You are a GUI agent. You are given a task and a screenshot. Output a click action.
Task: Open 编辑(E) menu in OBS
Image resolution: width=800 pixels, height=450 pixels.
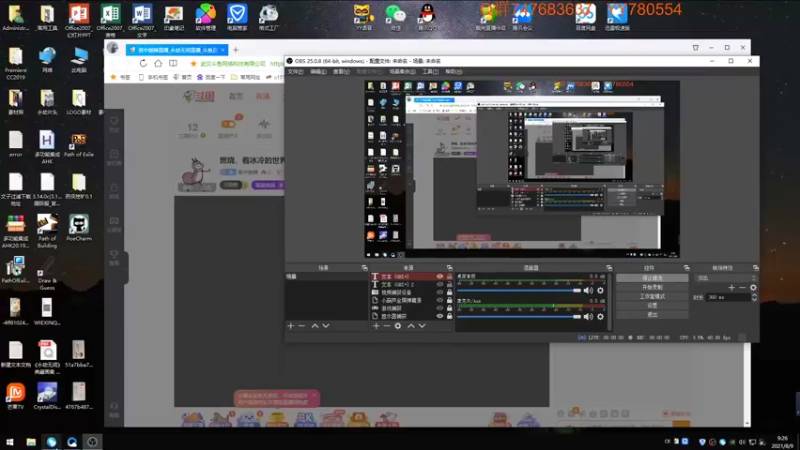click(318, 72)
